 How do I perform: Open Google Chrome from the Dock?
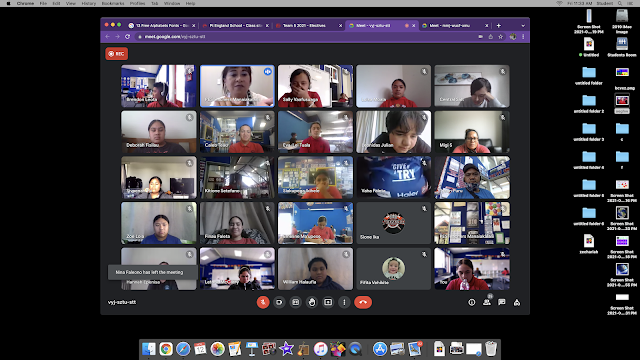166,349
